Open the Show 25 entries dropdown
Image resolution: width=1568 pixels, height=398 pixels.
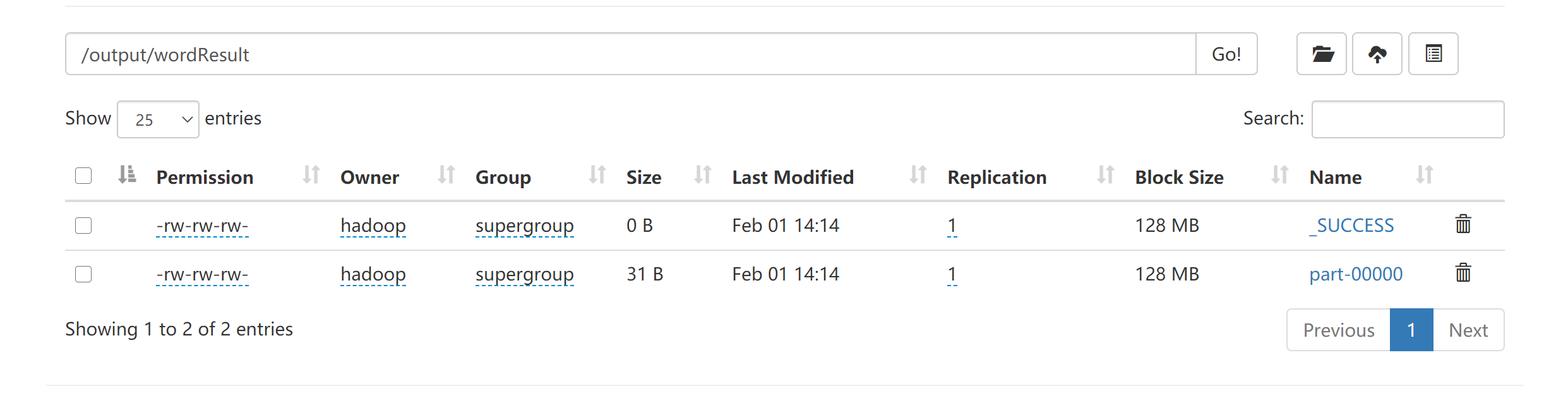pos(158,119)
